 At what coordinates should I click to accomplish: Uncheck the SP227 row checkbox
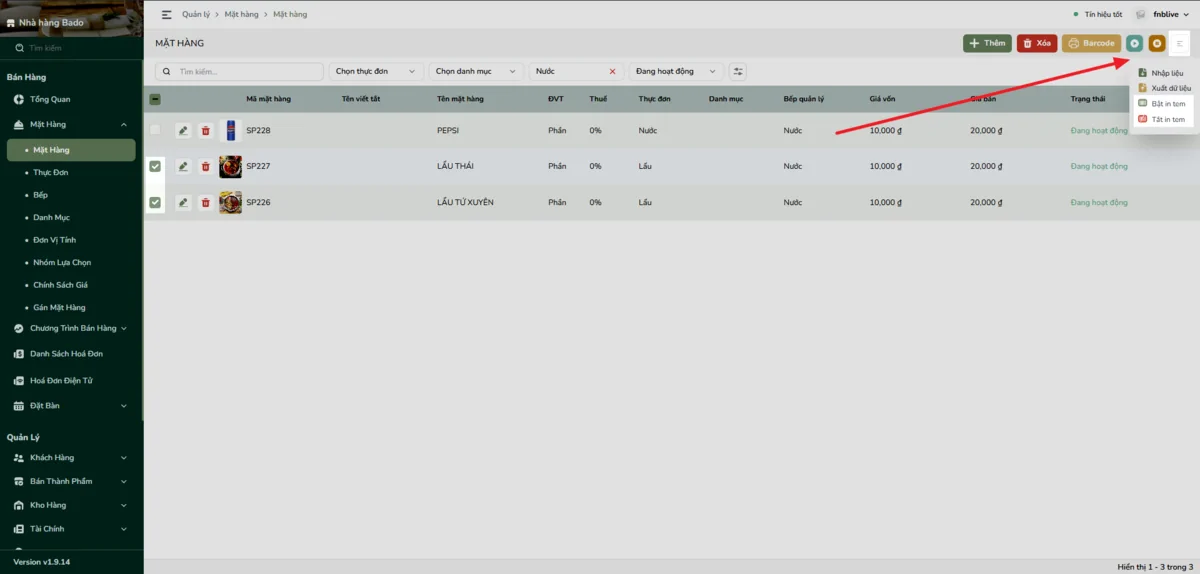click(x=155, y=166)
